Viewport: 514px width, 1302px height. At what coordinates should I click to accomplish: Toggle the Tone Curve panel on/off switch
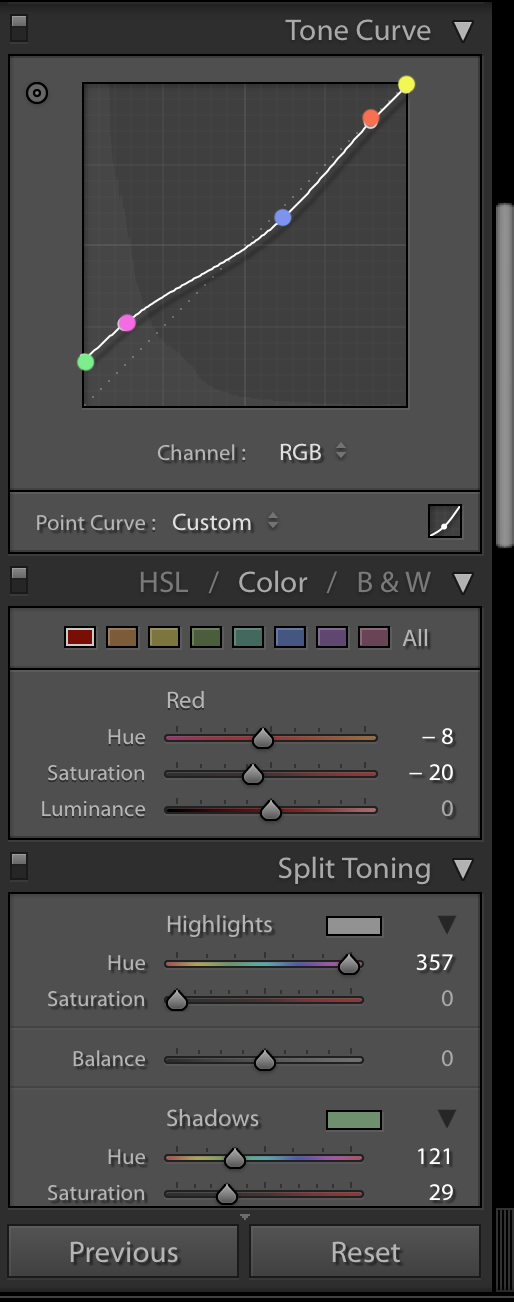point(19,28)
